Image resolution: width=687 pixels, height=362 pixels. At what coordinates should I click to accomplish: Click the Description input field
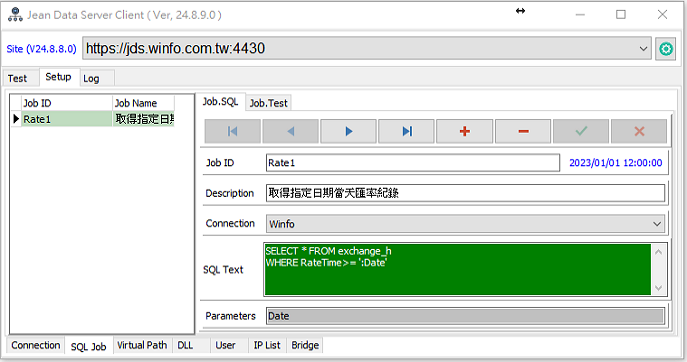[465, 193]
